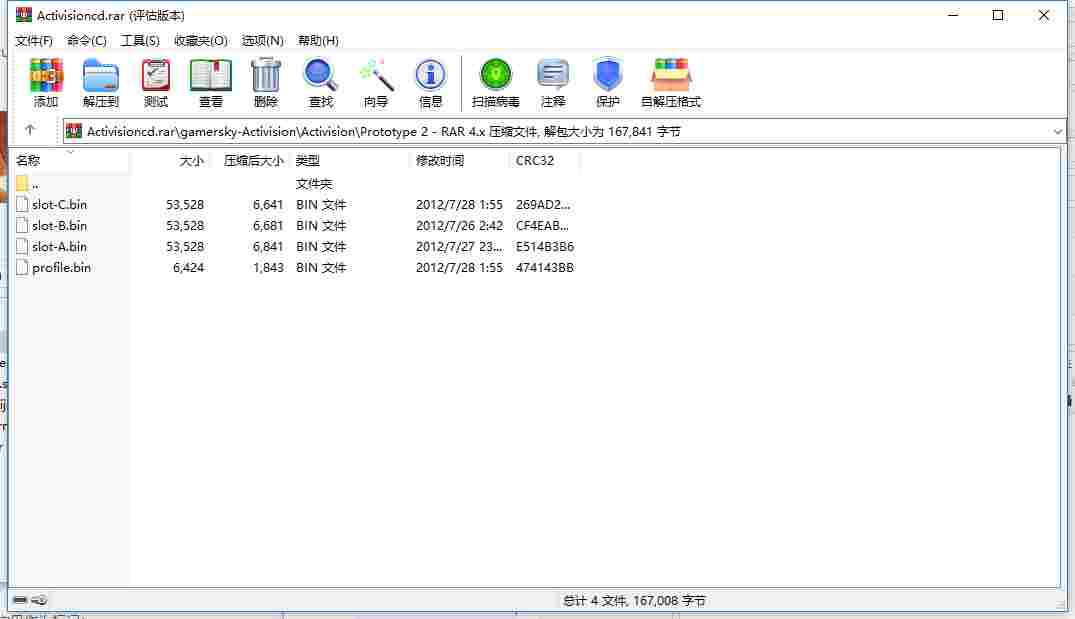Sort by CRC32 column header
This screenshot has width=1075, height=619.
click(x=544, y=160)
